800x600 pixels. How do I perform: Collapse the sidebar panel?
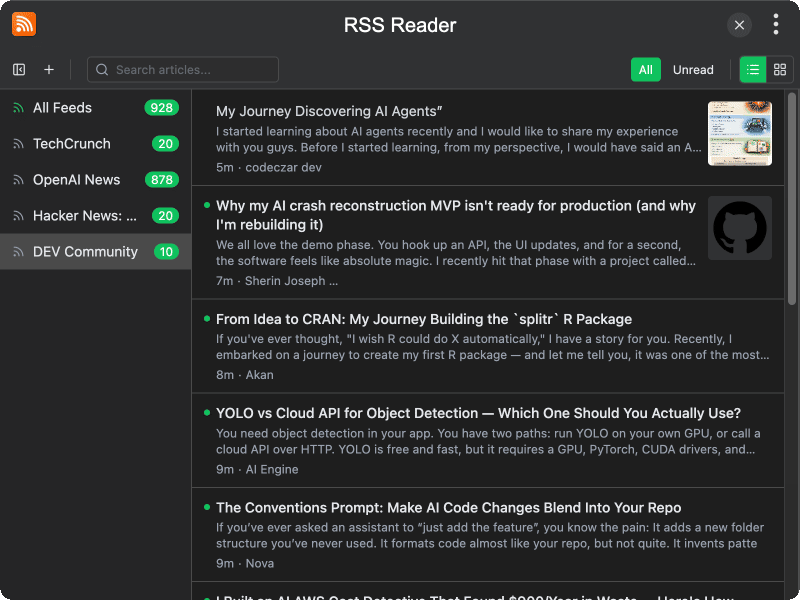19,70
